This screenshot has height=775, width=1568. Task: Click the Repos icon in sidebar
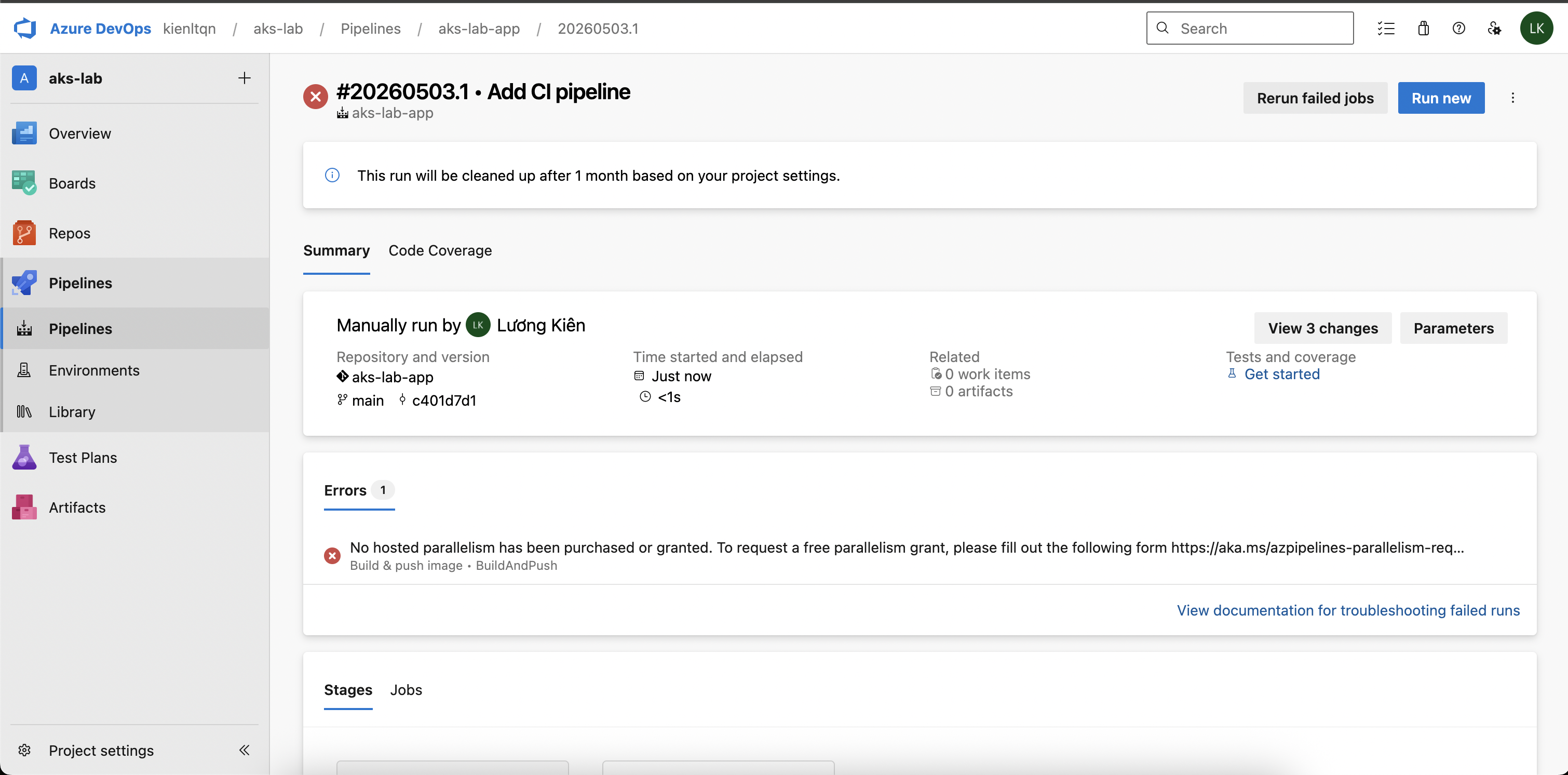coord(24,233)
